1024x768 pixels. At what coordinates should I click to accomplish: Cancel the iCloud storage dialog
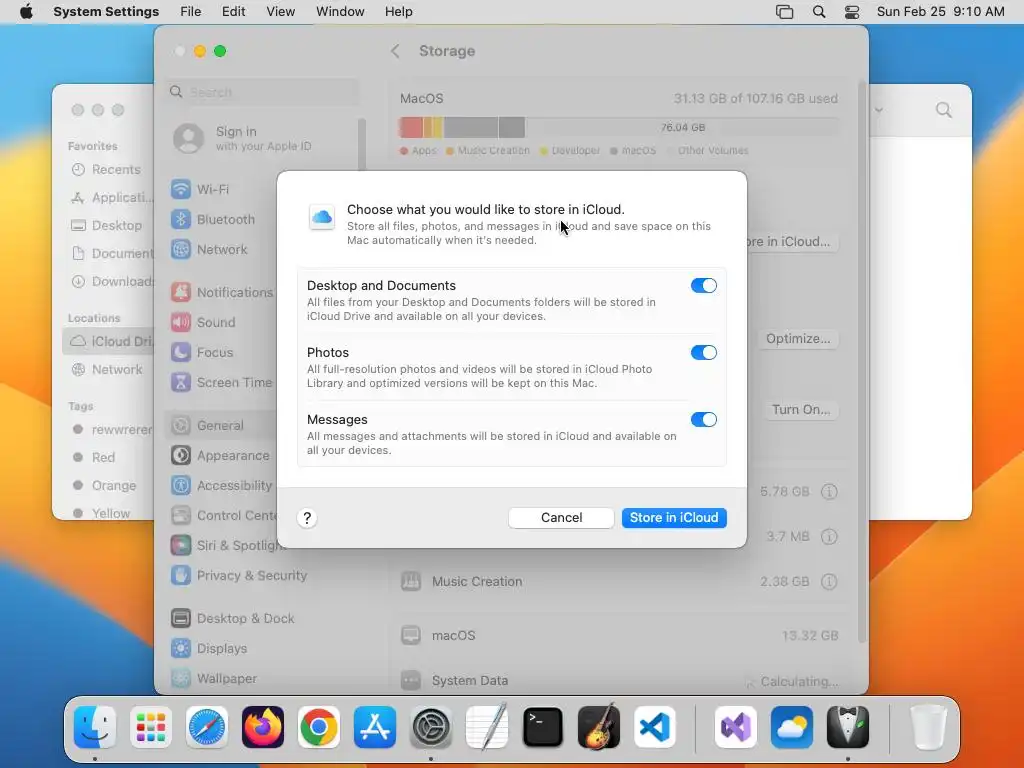pyautogui.click(x=561, y=517)
